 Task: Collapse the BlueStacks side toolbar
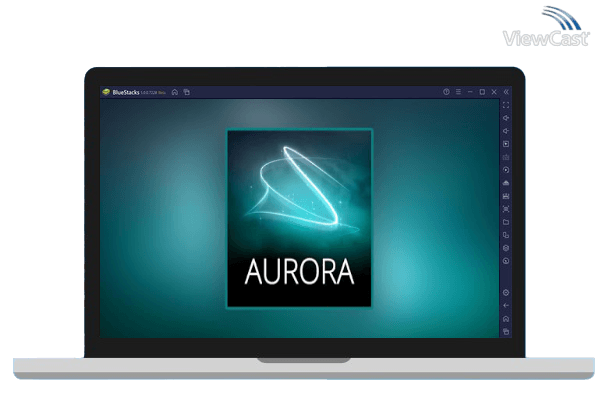pos(506,92)
